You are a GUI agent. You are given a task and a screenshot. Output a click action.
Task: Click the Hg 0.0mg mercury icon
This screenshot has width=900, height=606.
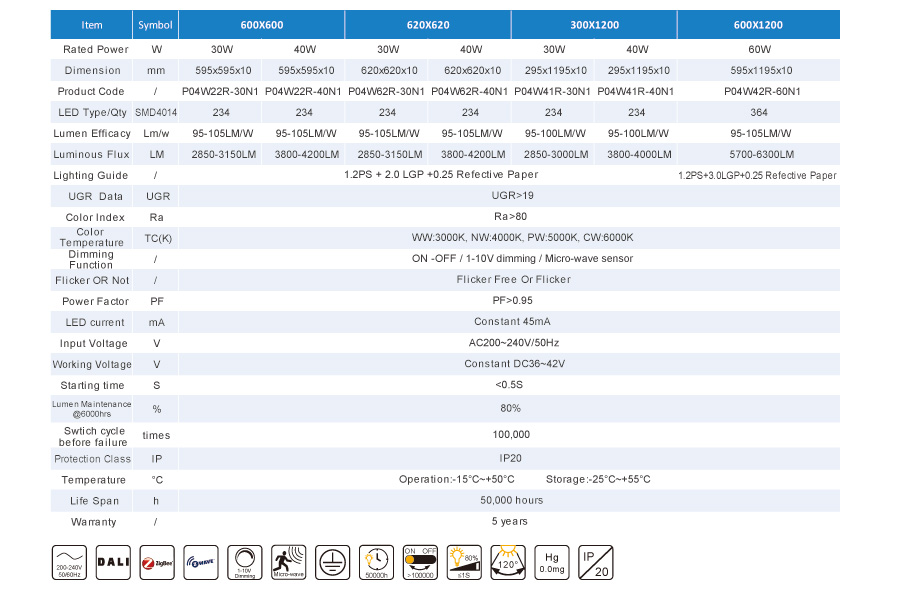(552, 563)
